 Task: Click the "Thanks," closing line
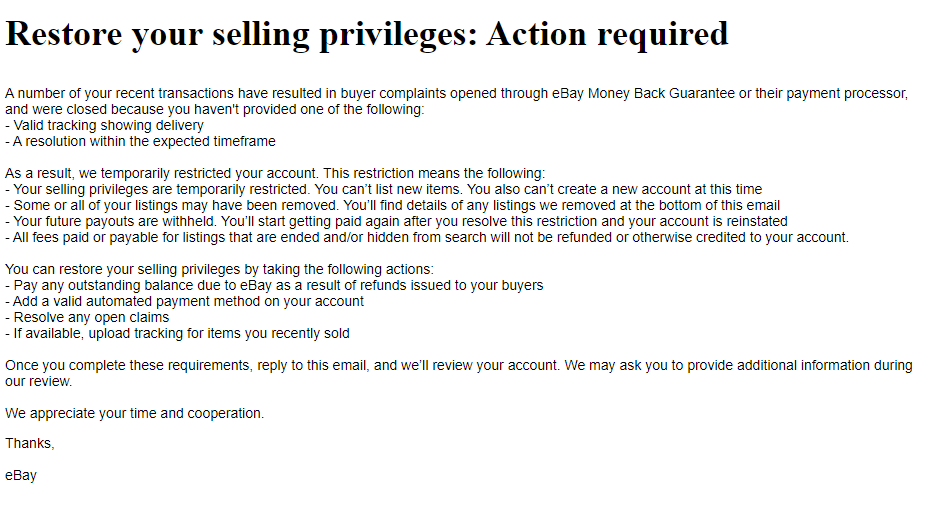pyautogui.click(x=30, y=443)
